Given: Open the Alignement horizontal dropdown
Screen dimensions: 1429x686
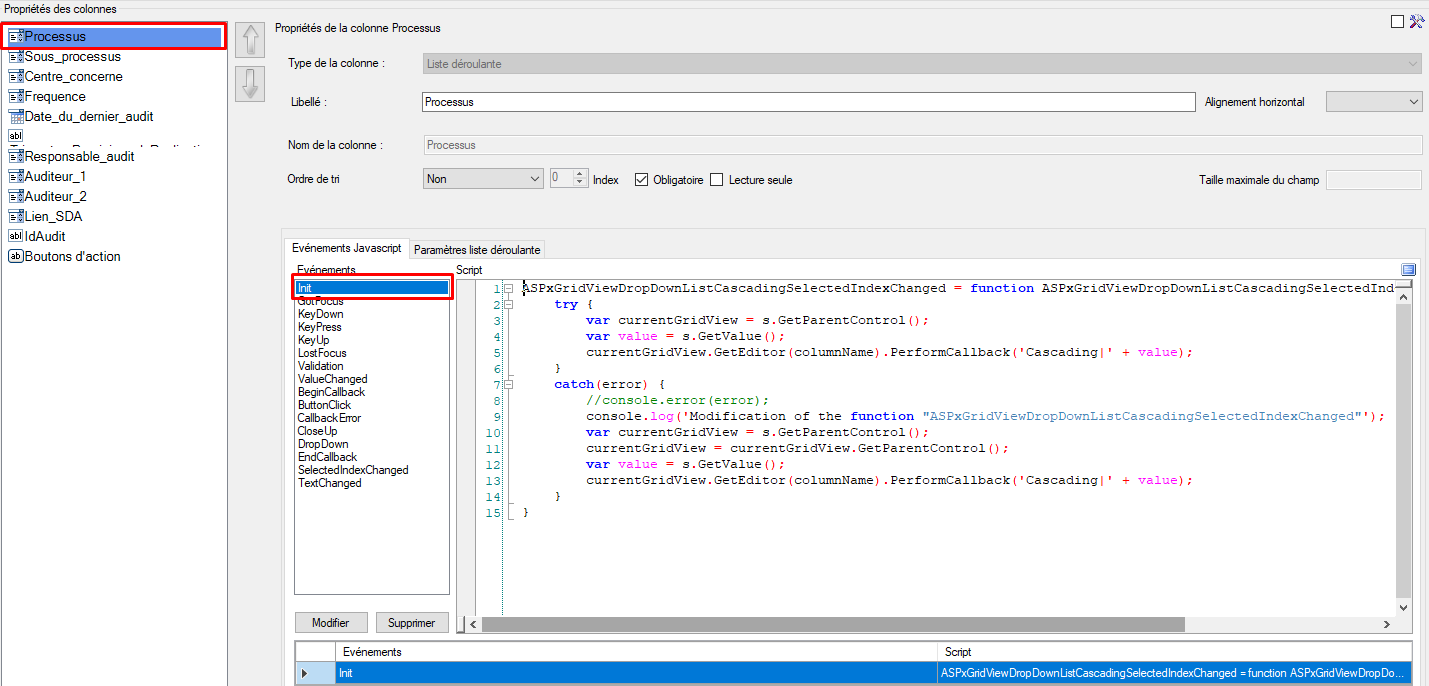Looking at the screenshot, I should tap(1373, 102).
